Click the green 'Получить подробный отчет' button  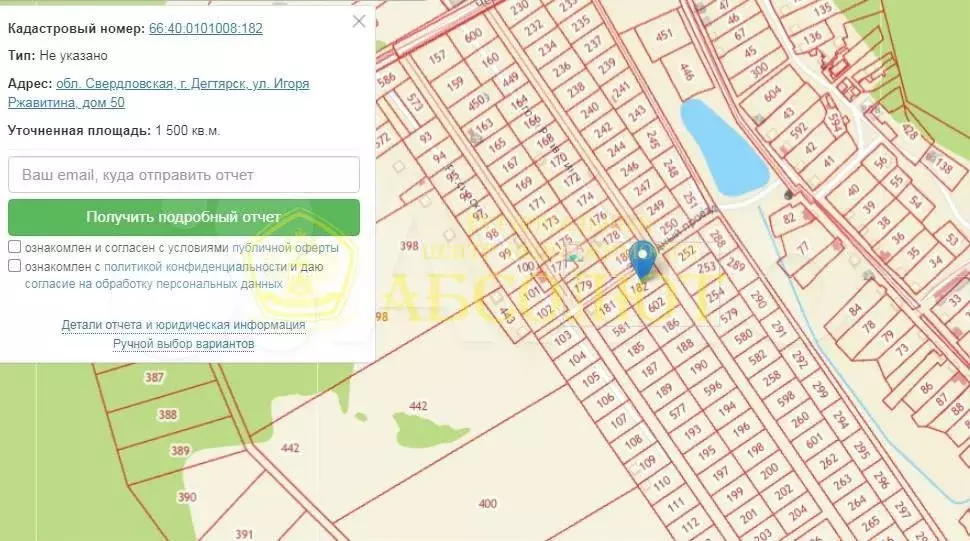point(184,217)
